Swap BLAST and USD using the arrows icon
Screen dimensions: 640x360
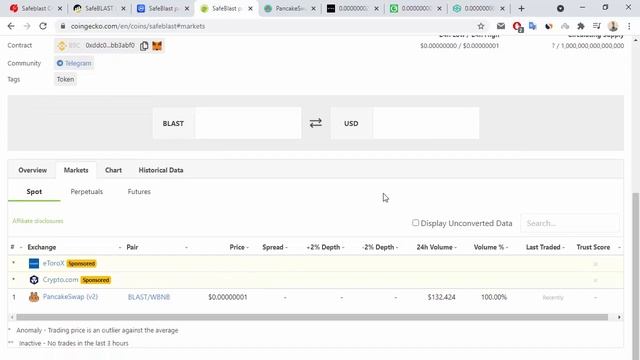316,123
